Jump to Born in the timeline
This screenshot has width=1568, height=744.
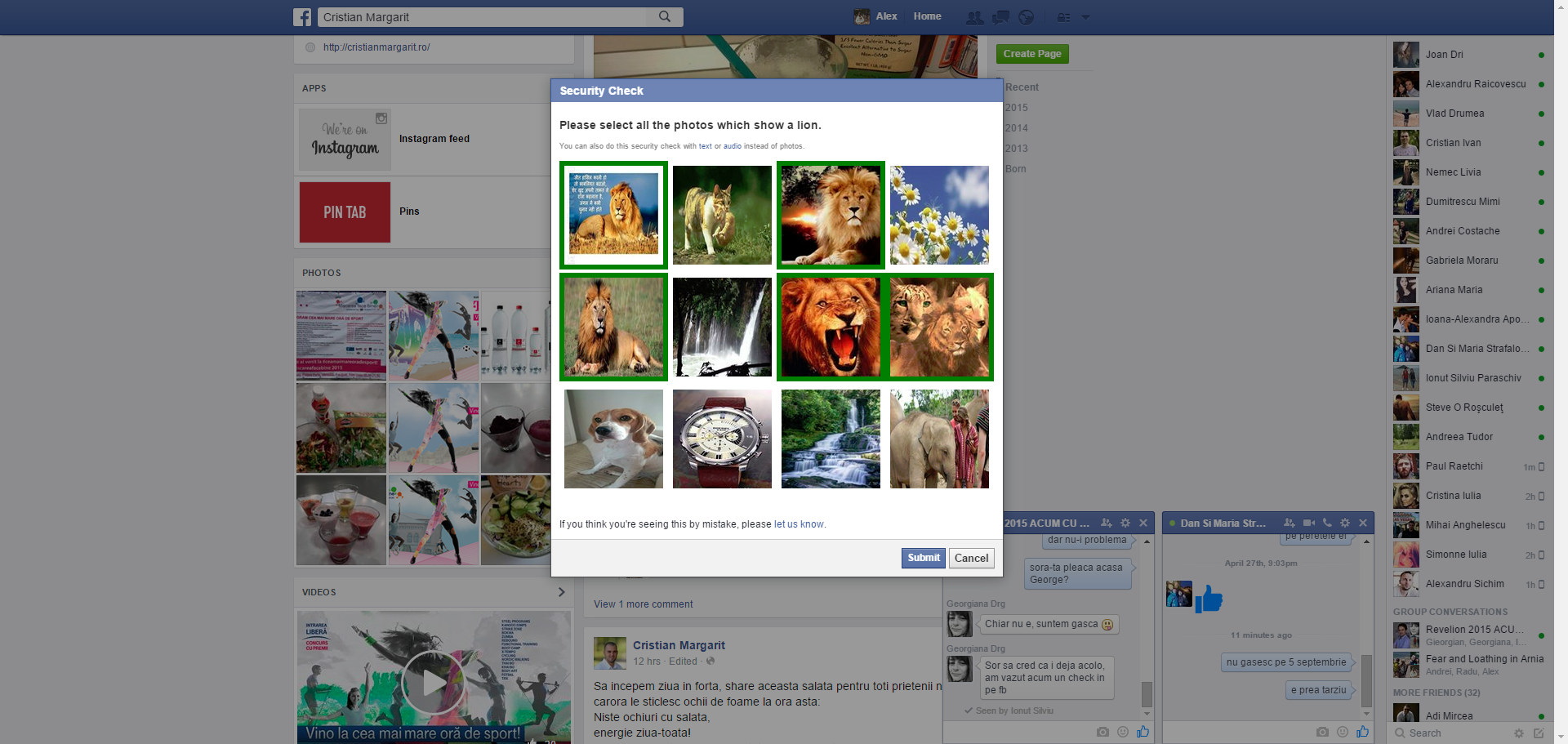(1016, 169)
